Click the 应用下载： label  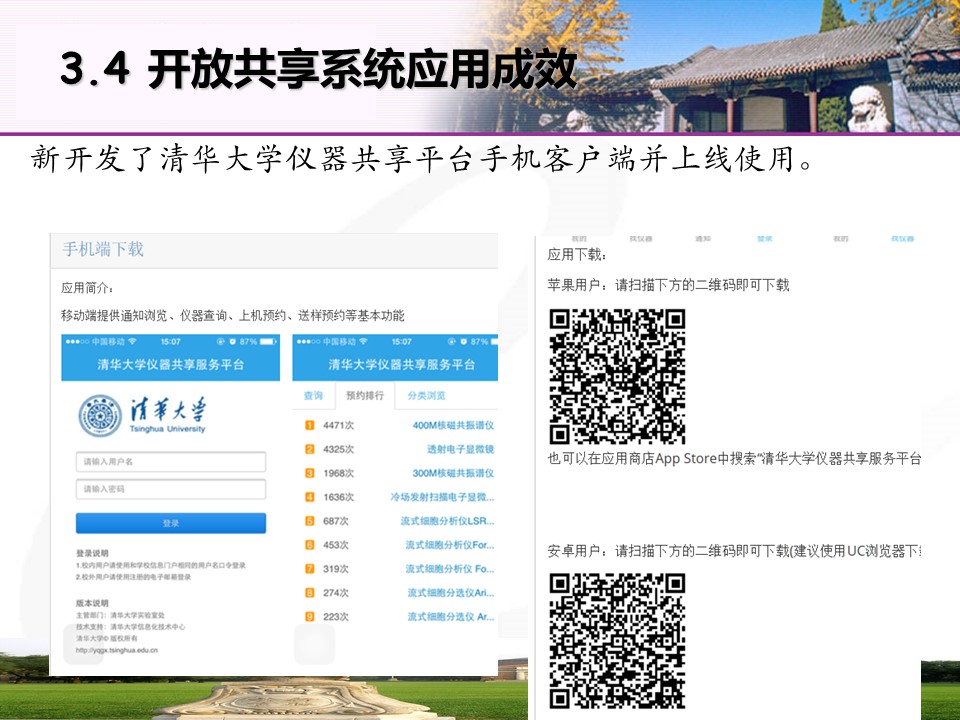point(577,255)
